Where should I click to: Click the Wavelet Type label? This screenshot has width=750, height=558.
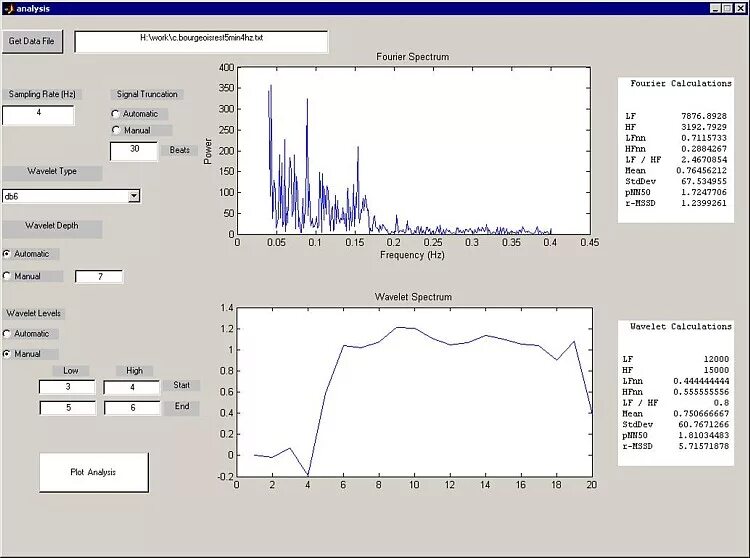[x=52, y=172]
